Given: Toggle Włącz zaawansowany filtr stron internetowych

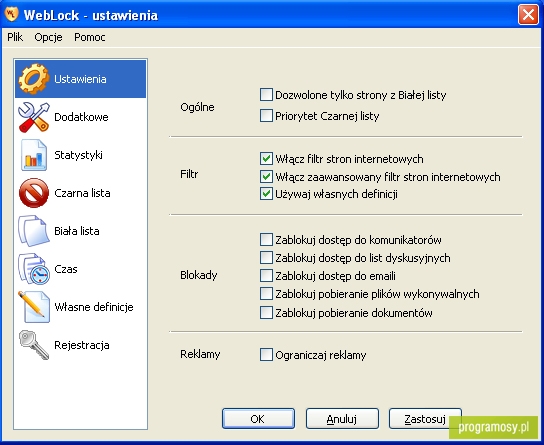Looking at the screenshot, I should tap(266, 177).
